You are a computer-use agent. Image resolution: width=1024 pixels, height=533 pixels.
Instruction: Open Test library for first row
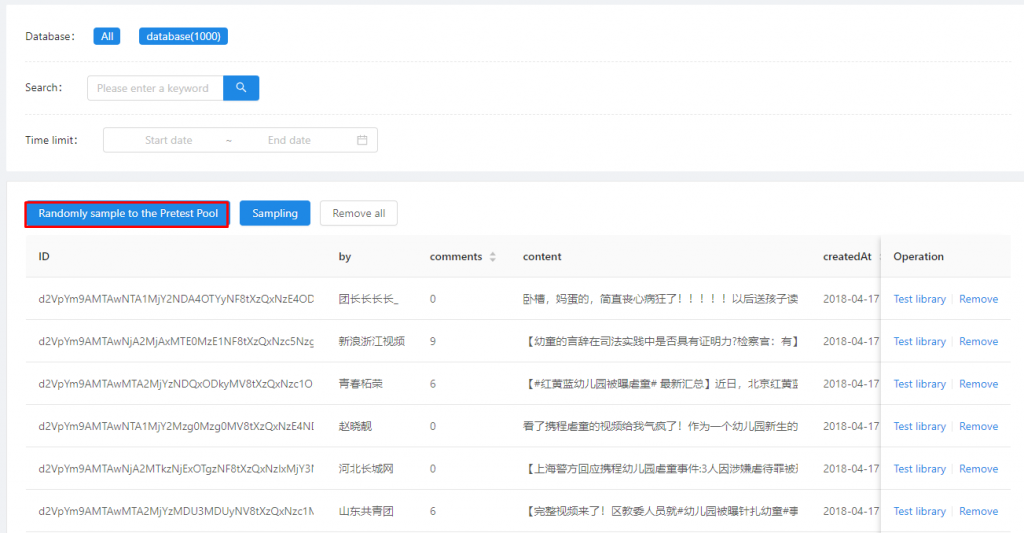(x=919, y=299)
